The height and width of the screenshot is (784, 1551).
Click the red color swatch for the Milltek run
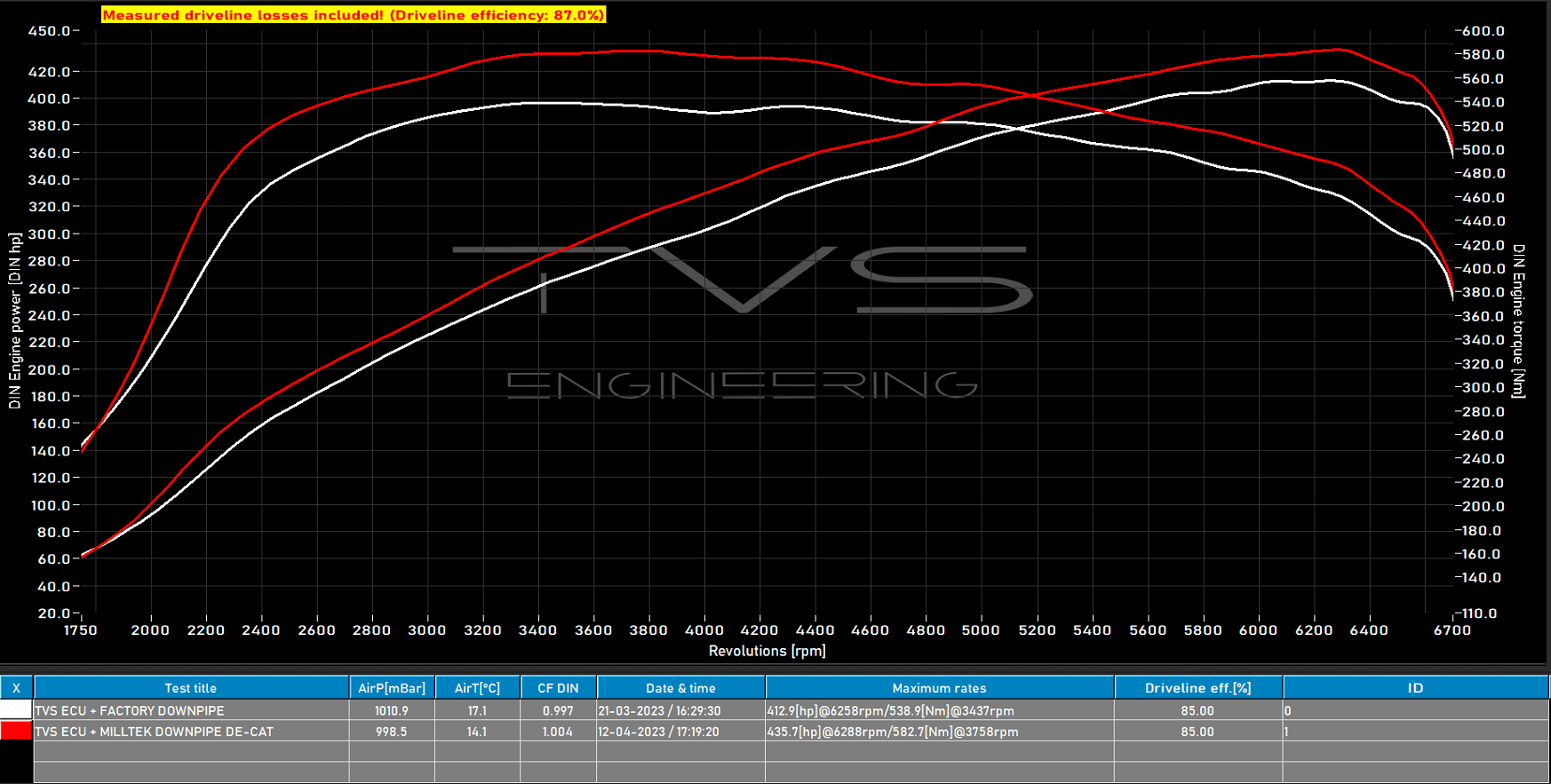point(16,732)
